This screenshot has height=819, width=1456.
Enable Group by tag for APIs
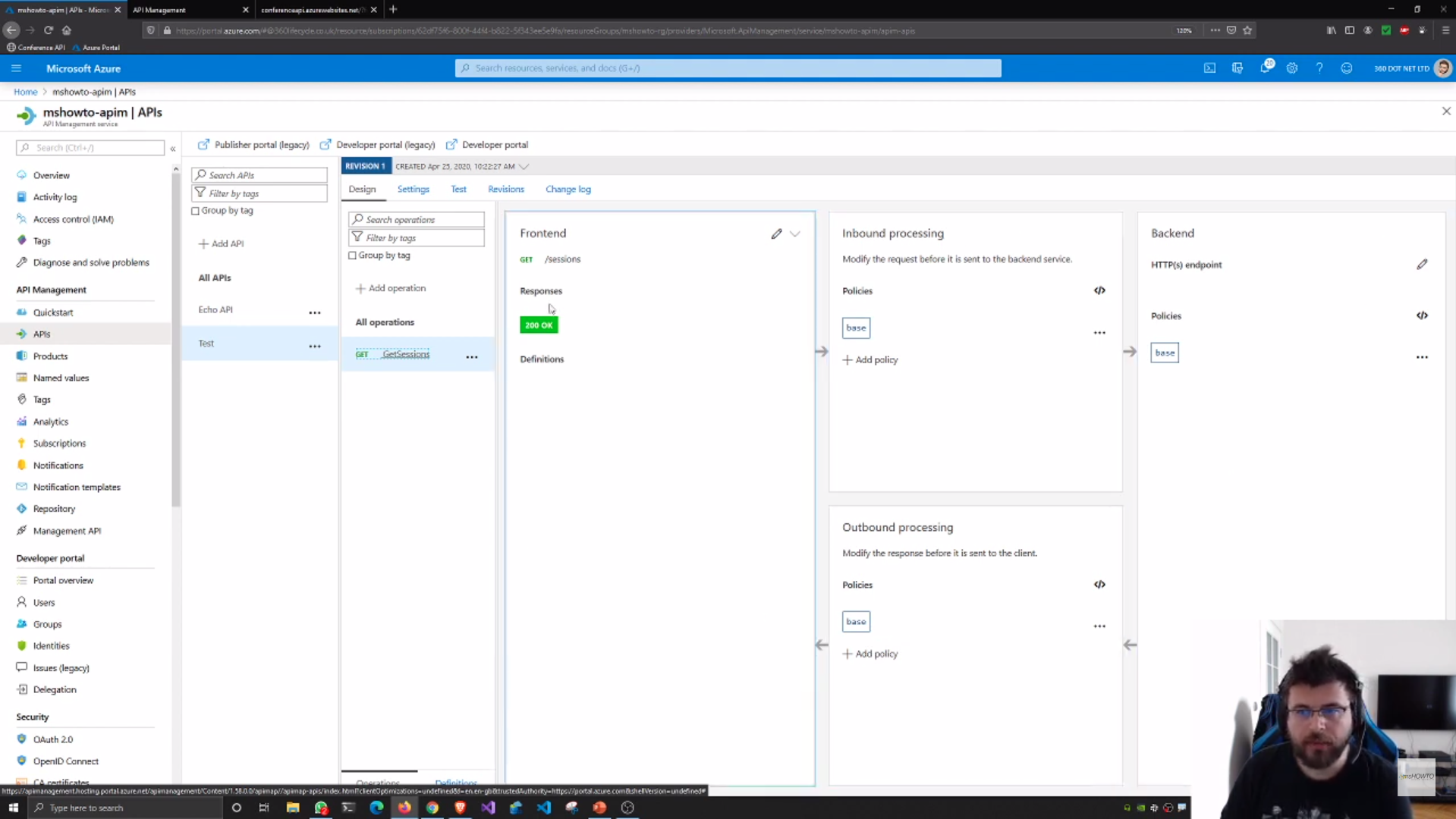pyautogui.click(x=196, y=211)
